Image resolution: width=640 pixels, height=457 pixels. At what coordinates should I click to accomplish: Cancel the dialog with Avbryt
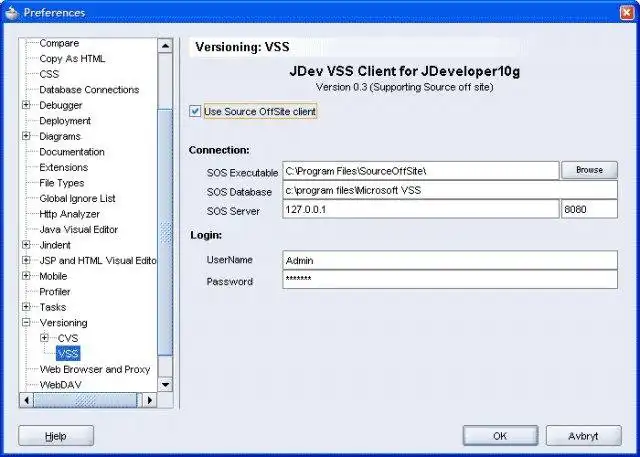[x=584, y=436]
